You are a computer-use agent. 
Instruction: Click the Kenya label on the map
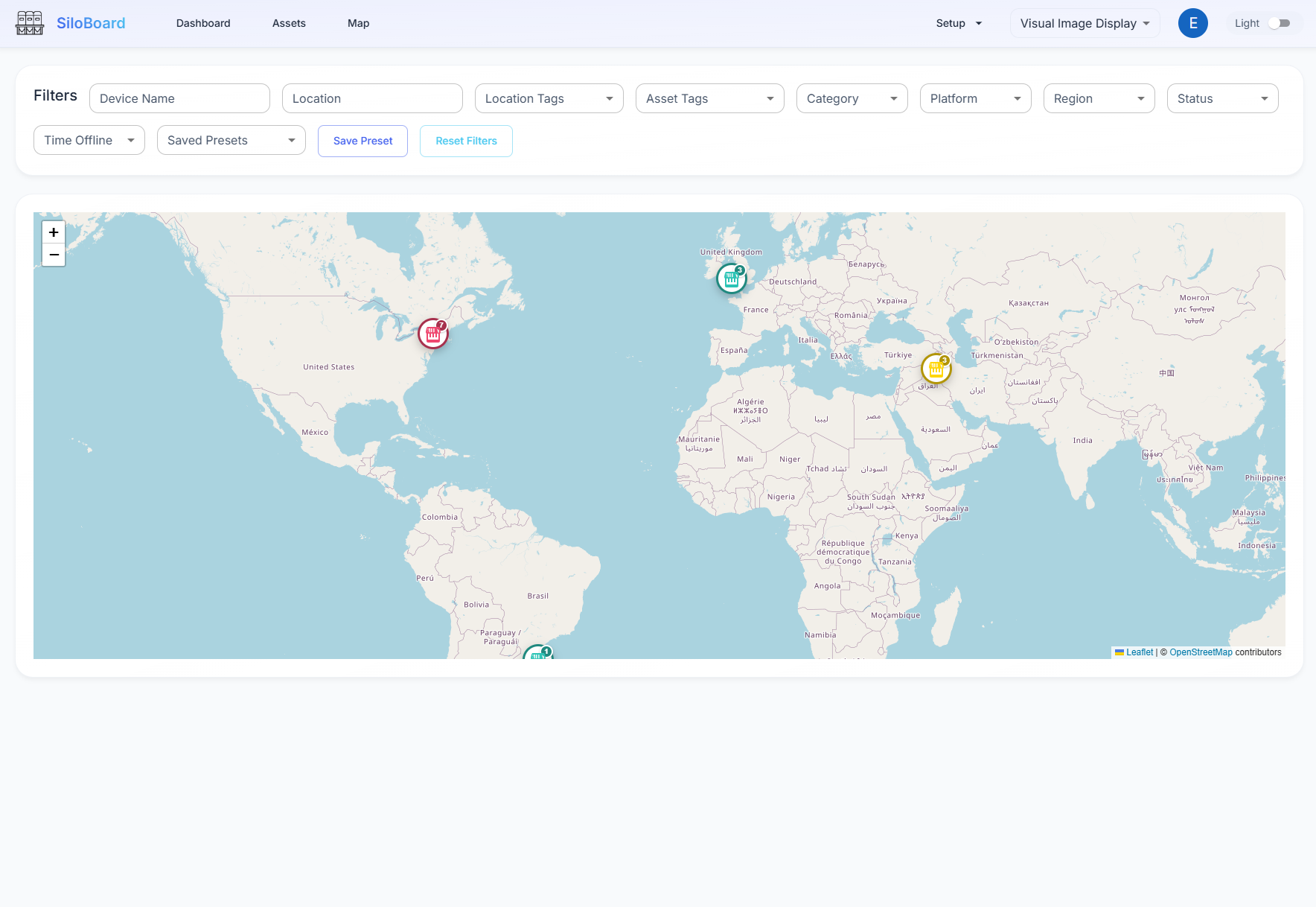[x=907, y=535]
